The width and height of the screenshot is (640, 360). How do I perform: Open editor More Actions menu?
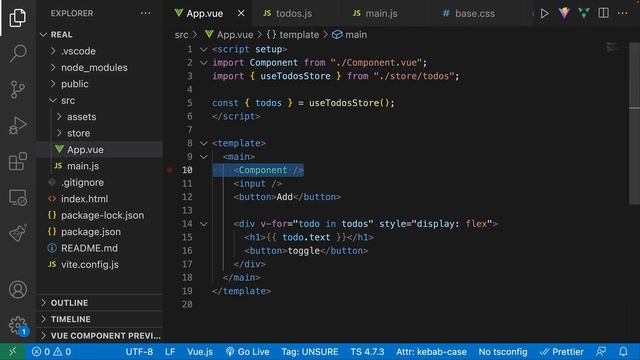tap(622, 13)
